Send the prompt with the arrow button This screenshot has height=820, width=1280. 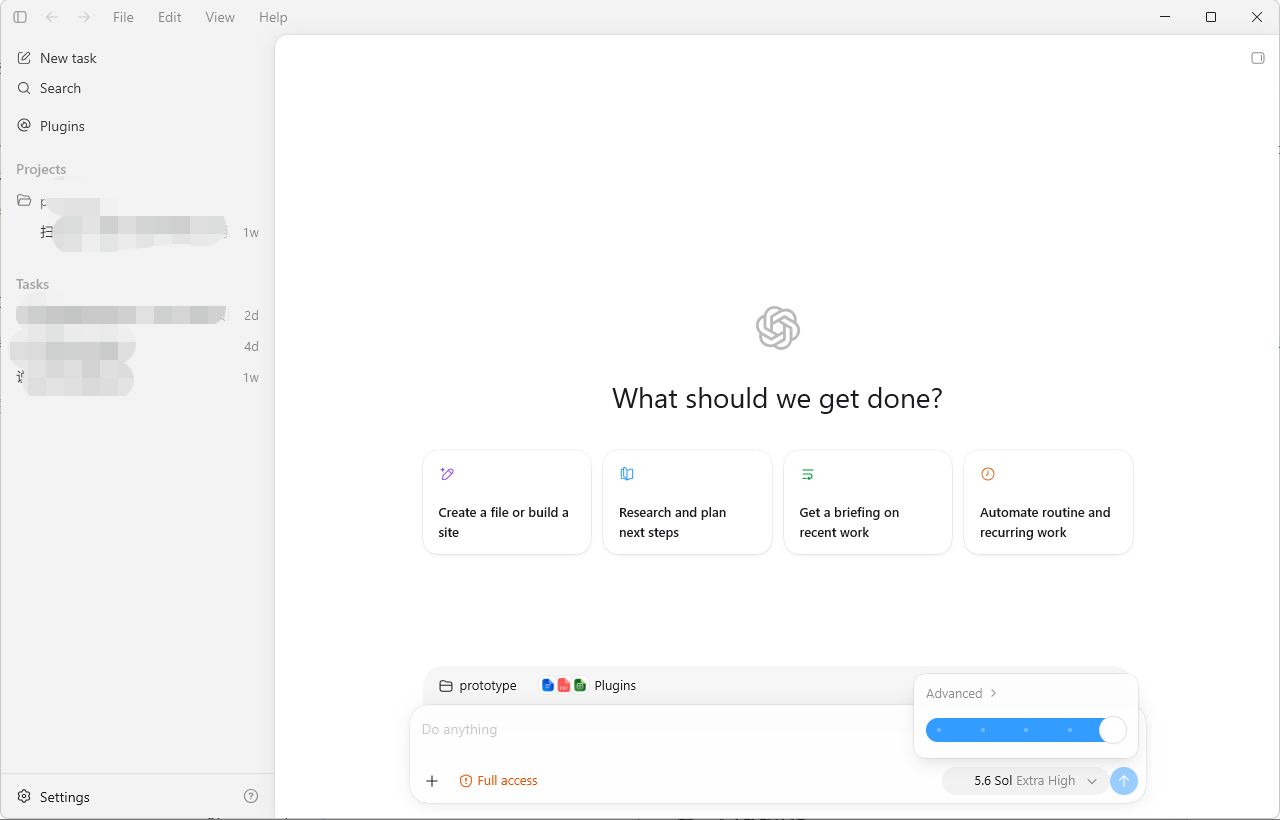pyautogui.click(x=1124, y=781)
